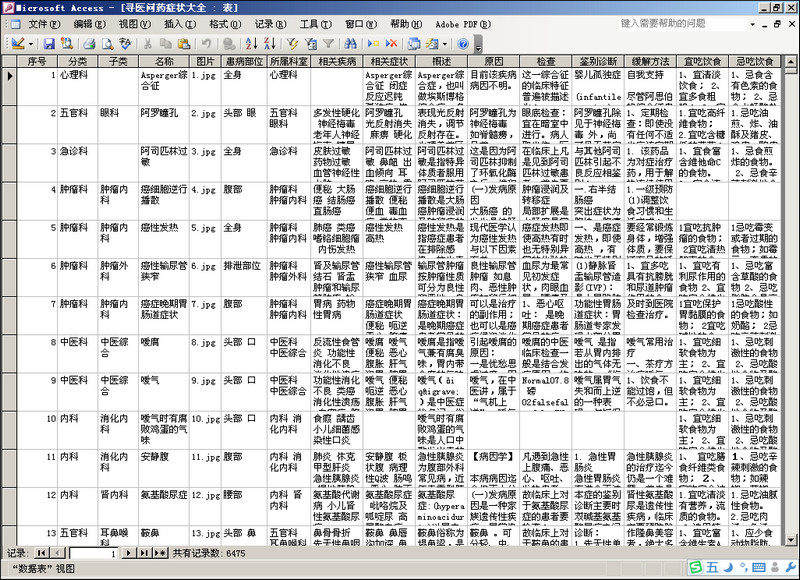Click the Paste clipboard icon
The height and width of the screenshot is (580, 800).
[184, 44]
